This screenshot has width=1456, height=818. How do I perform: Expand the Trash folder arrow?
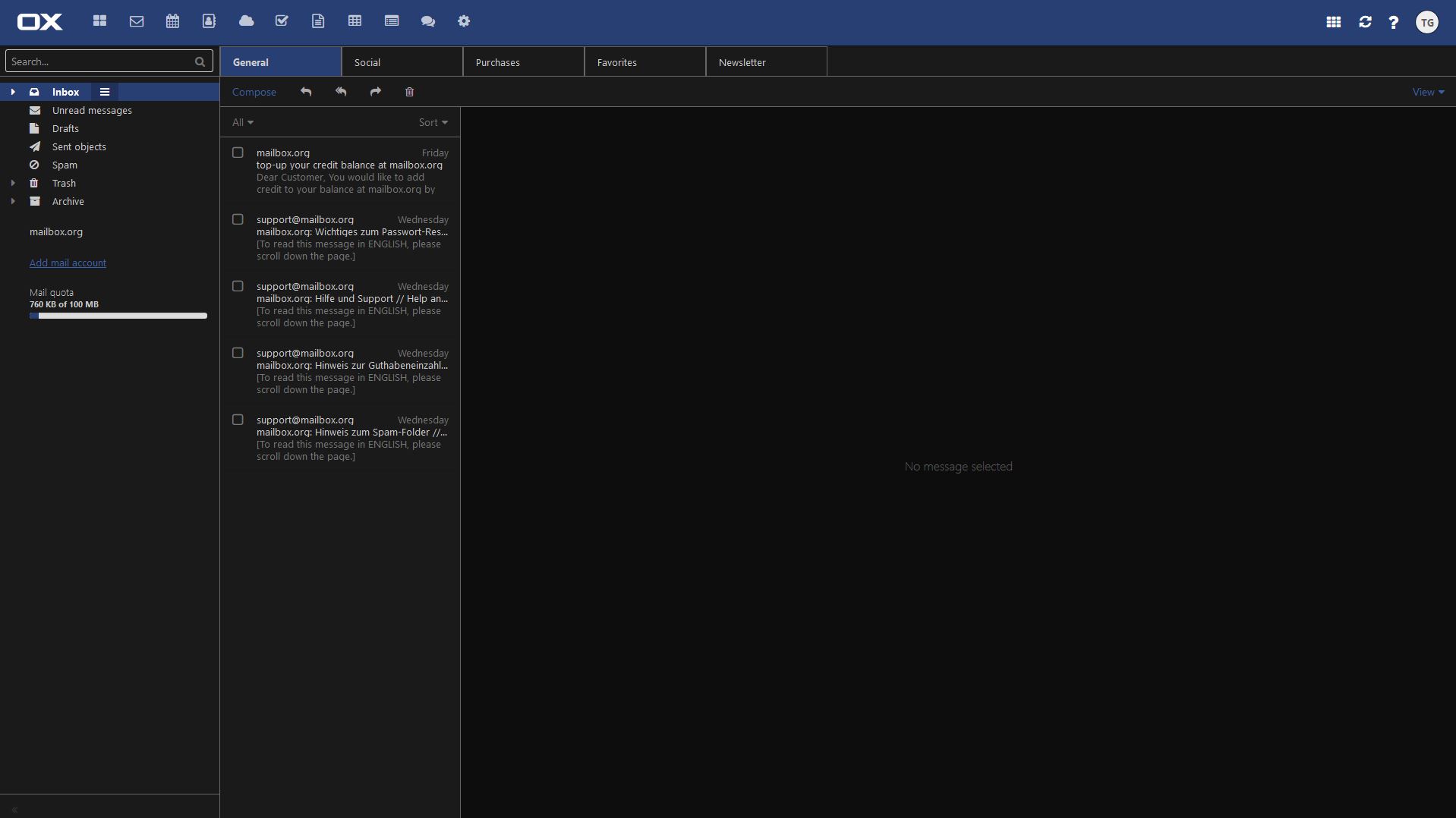tap(12, 183)
